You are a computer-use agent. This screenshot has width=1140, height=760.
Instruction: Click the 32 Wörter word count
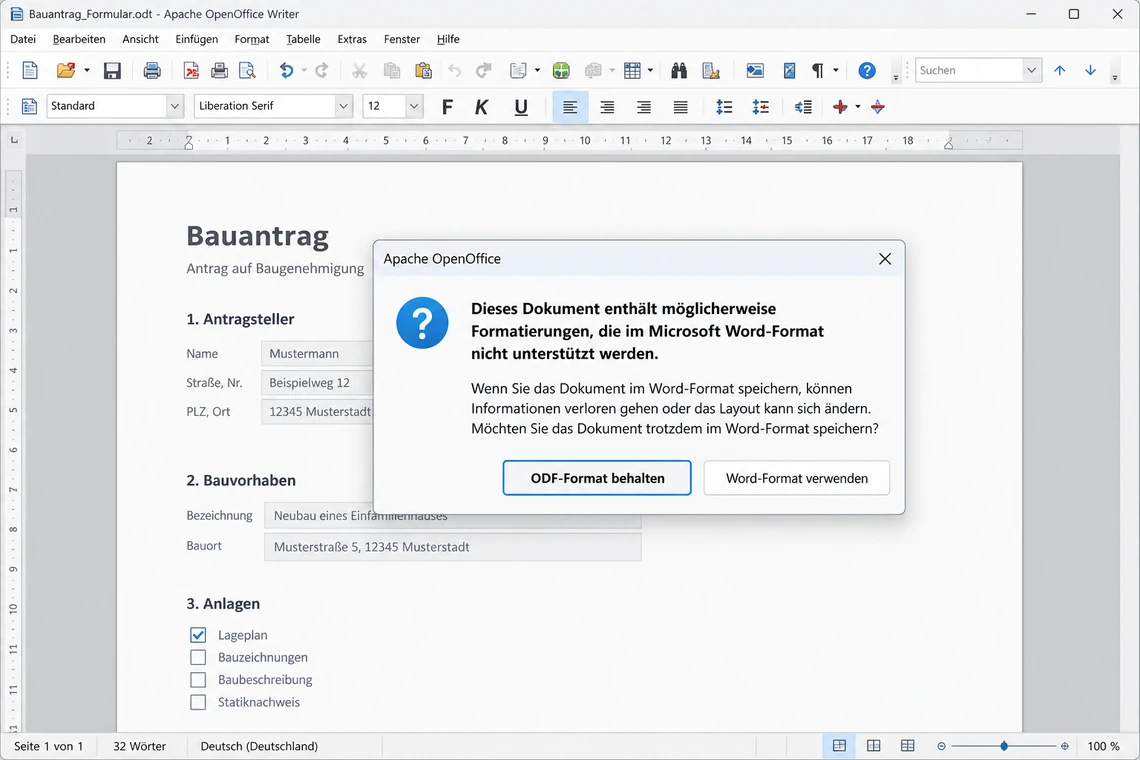pos(140,746)
